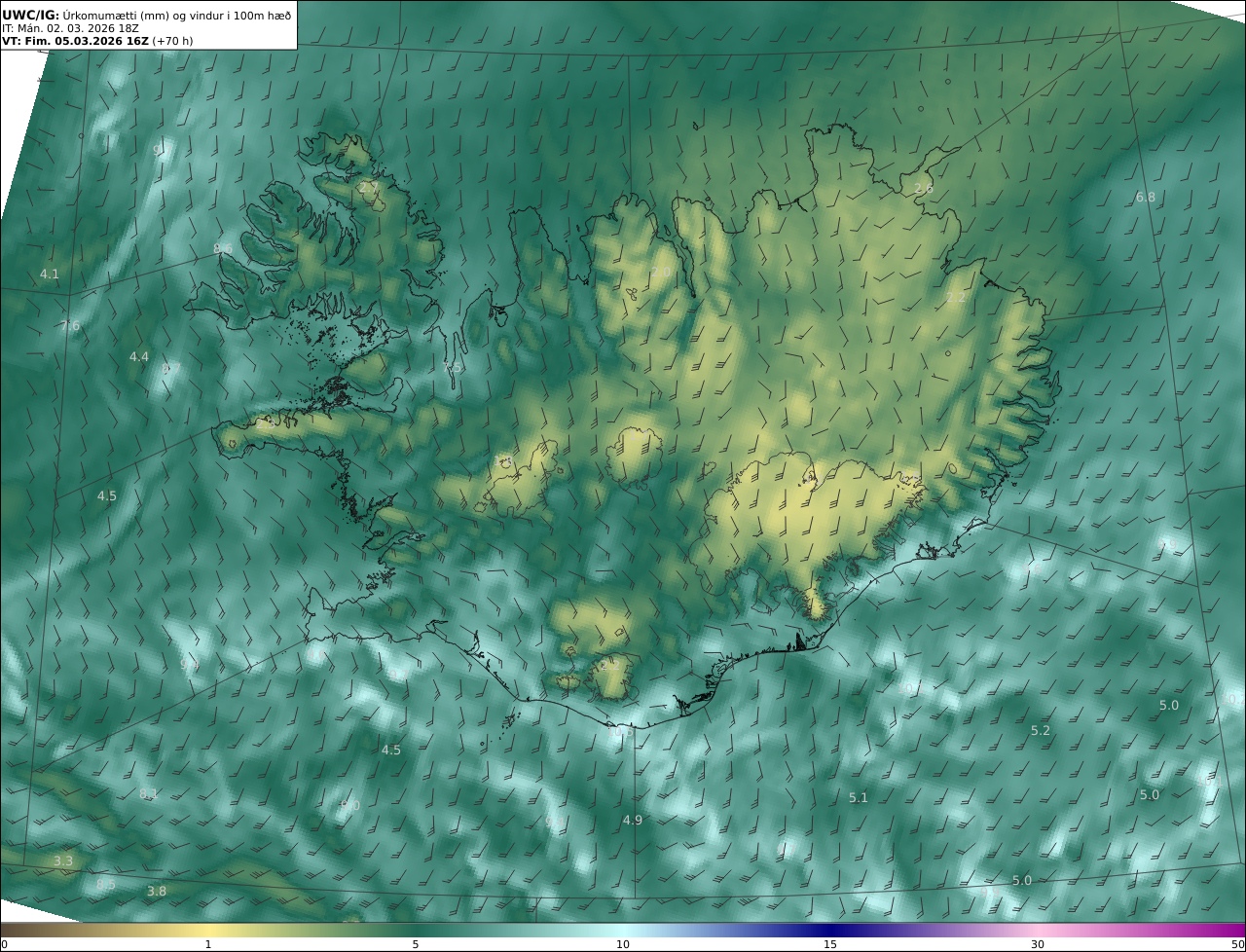Click the "UWC/IG: Úrkomumætti (mm)" title line

pyautogui.click(x=146, y=15)
